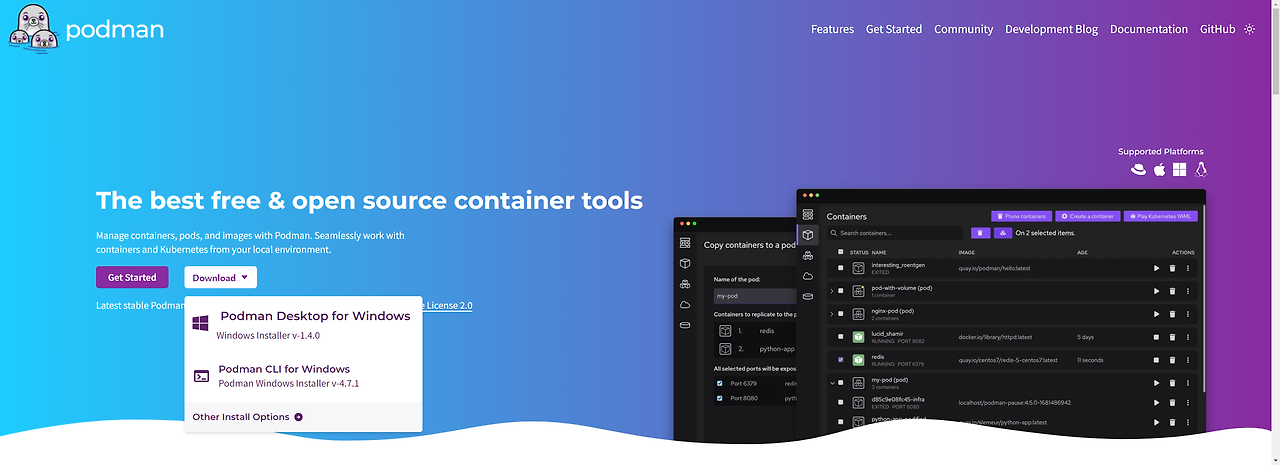
Task: Open dashboard icon in Copy containers window sidebar
Action: [x=685, y=243]
